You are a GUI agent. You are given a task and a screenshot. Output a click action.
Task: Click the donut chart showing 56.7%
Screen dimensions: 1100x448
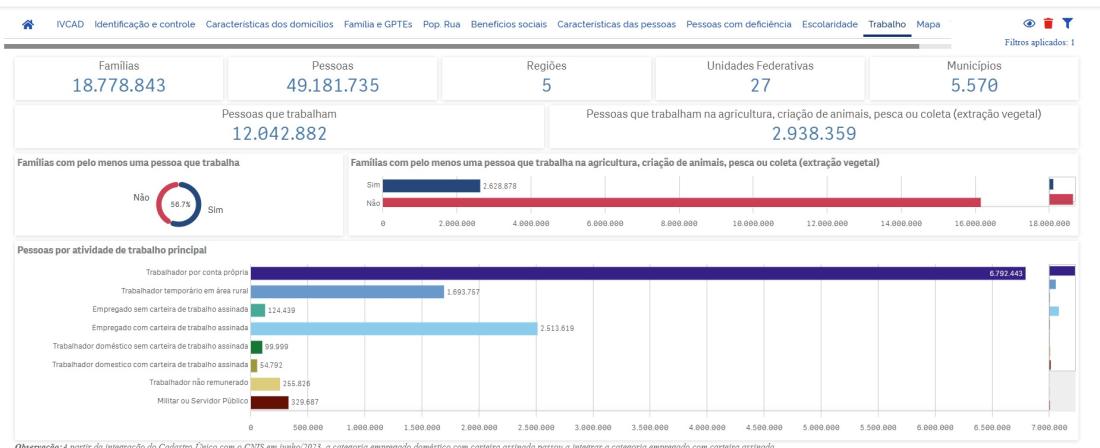[180, 204]
